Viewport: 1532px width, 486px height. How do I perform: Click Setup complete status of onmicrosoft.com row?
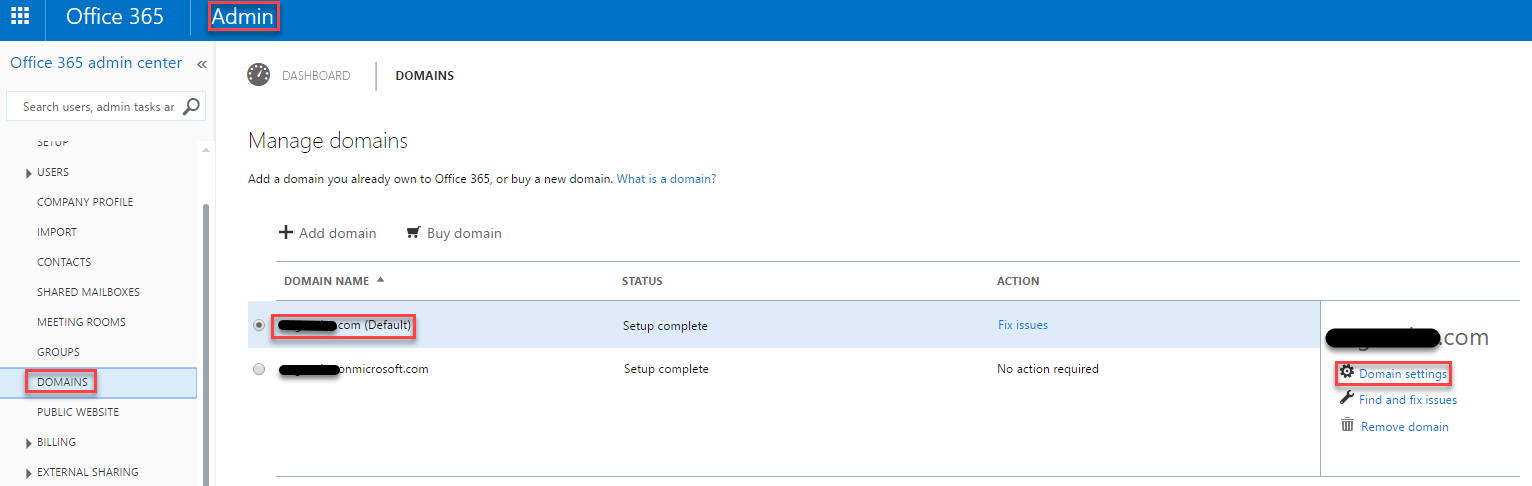coord(666,369)
